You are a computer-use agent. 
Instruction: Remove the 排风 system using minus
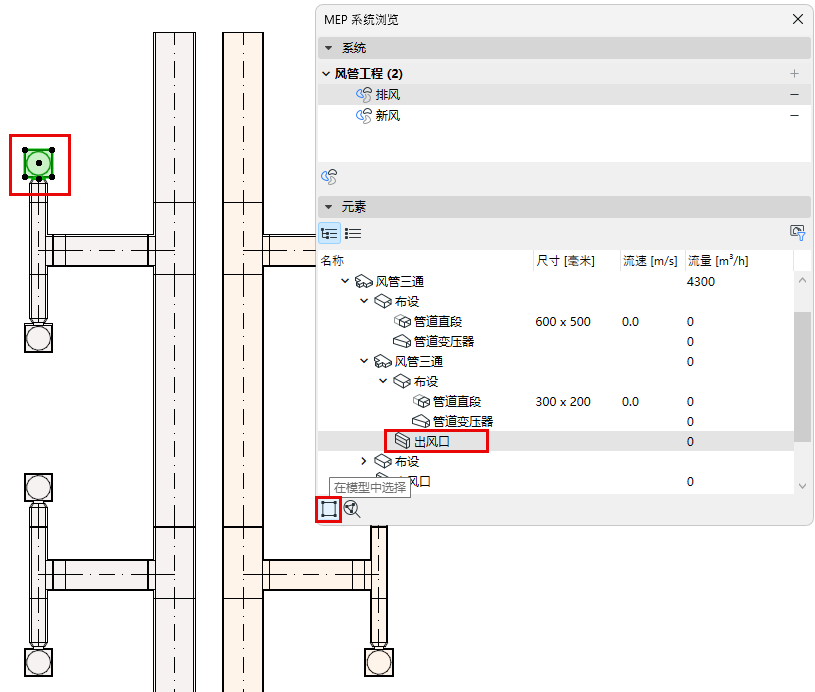tap(794, 95)
